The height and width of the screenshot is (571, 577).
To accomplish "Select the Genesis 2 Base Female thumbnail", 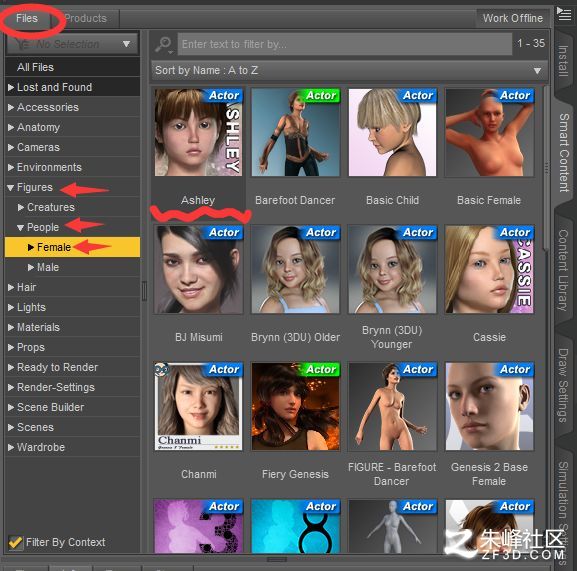I will click(x=489, y=407).
